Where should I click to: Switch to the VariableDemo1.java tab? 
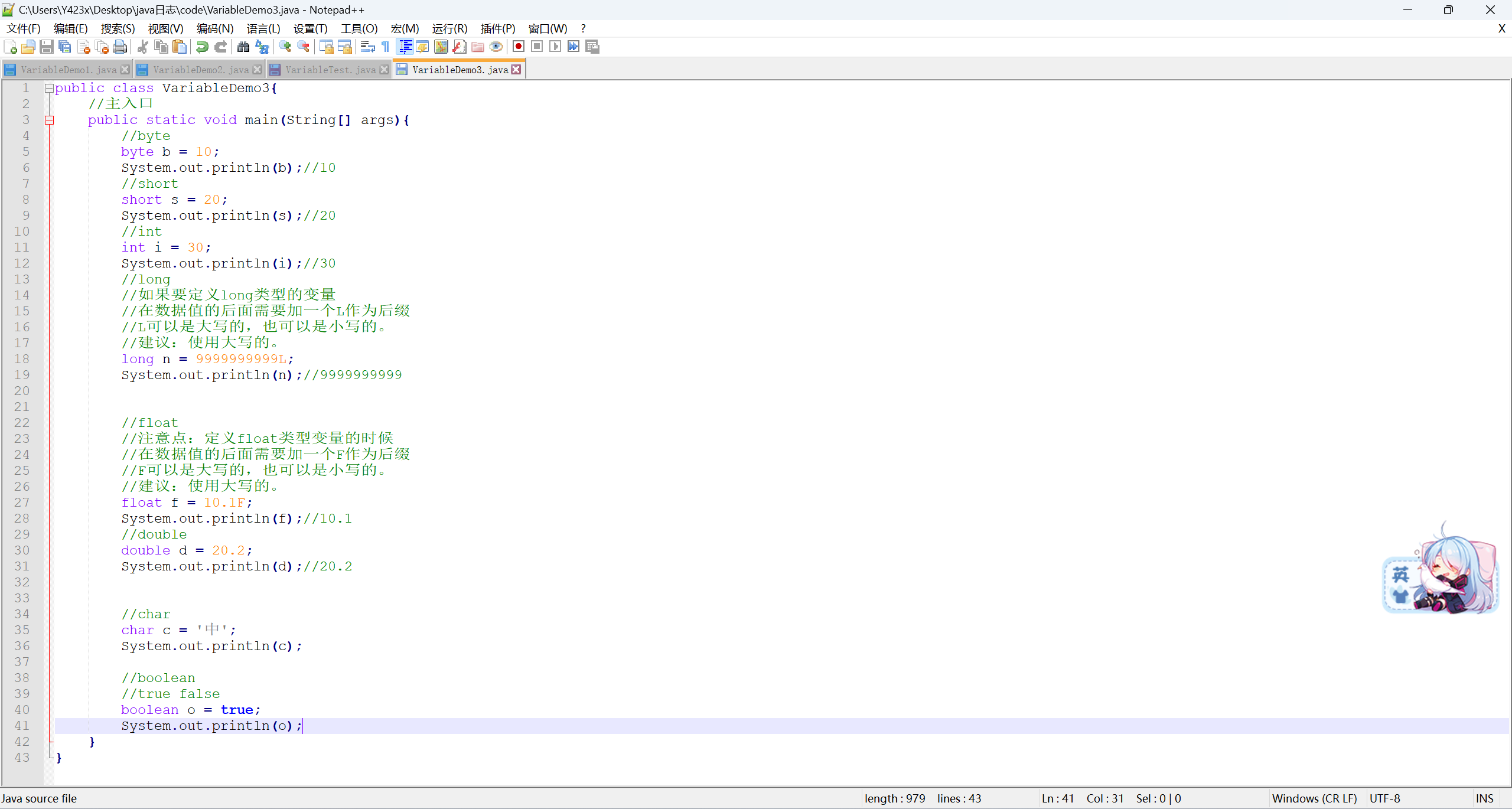67,70
